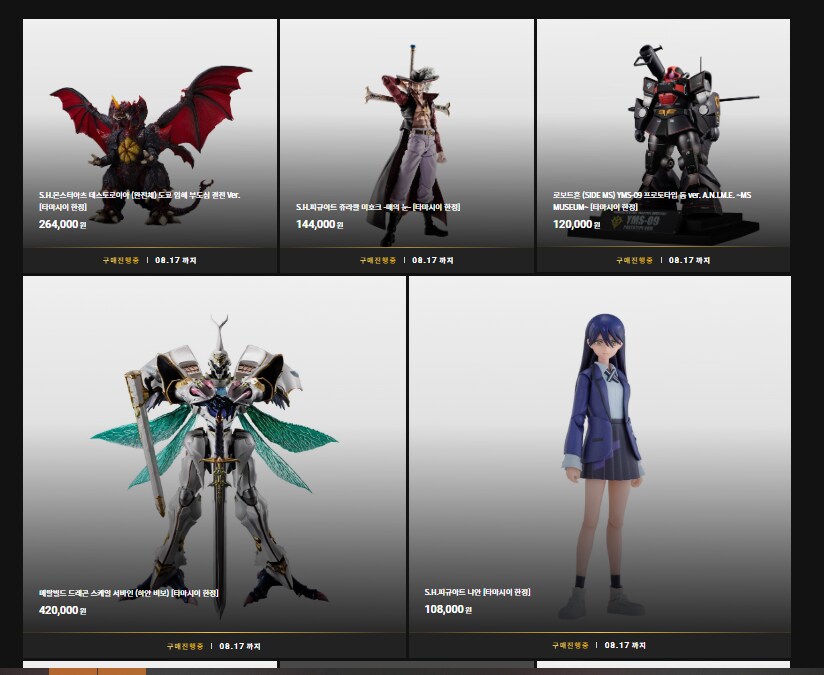
Task: Click the 08.17 deadline under the Nian figure
Action: point(625,646)
